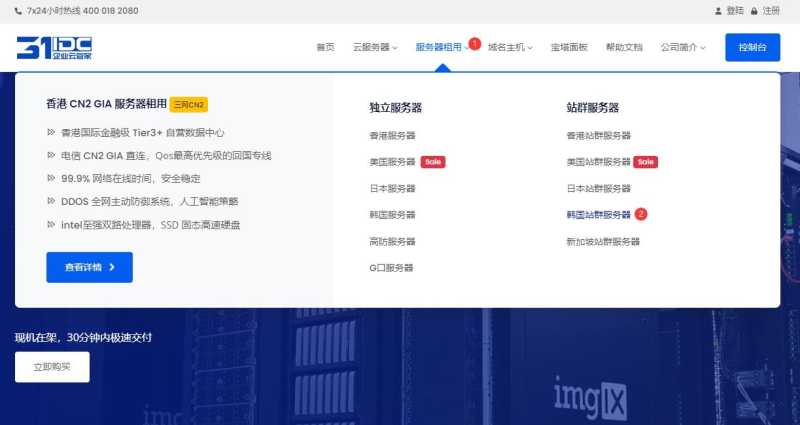Expand 域名主机 navigation menu
This screenshot has height=425, width=800.
coord(510,47)
